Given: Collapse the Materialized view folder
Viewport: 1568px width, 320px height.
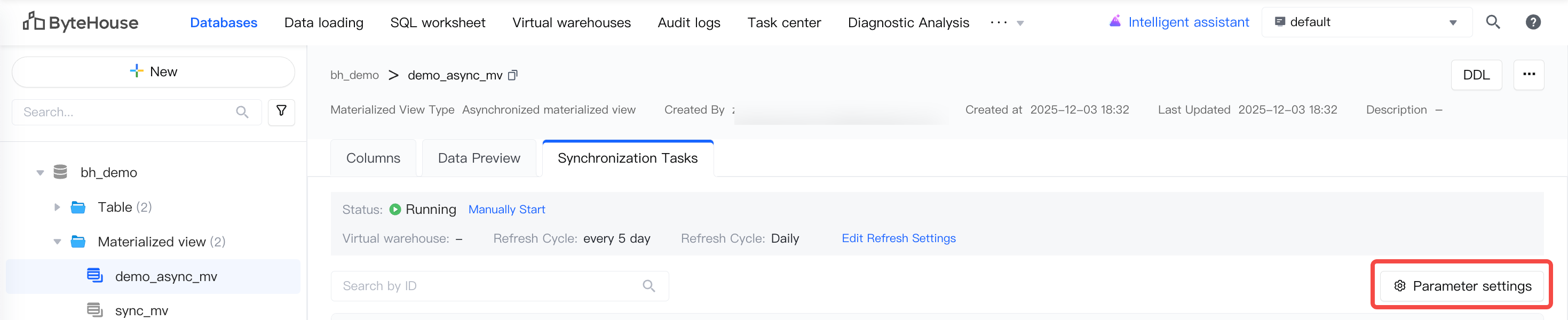Looking at the screenshot, I should click(57, 242).
